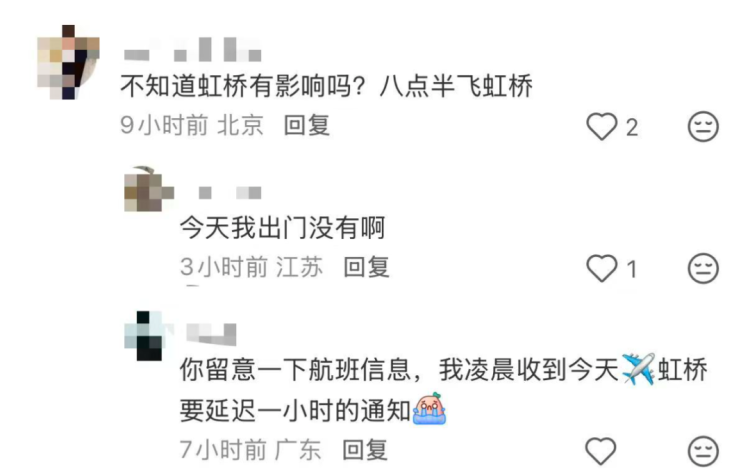The image size is (750, 469).
Task: Open the blurred username of the top commenter
Action: [192, 50]
